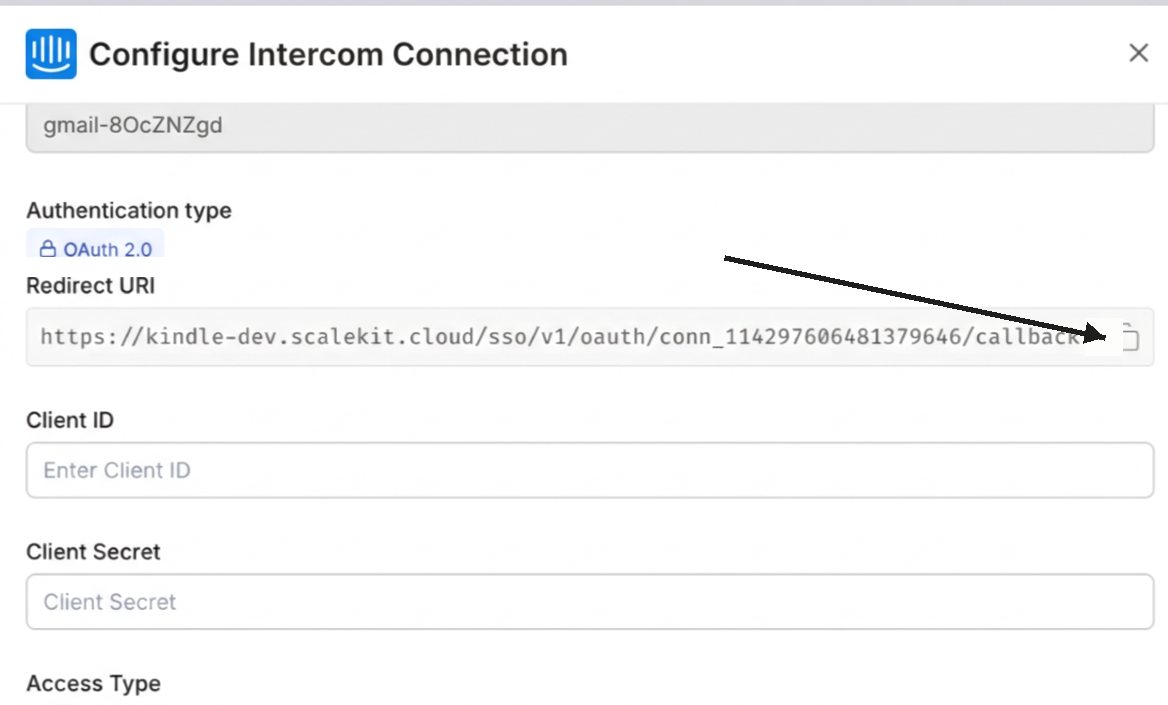Click the lock icon beside OAuth 2.0
The height and width of the screenshot is (705, 1168).
pyautogui.click(x=47, y=249)
